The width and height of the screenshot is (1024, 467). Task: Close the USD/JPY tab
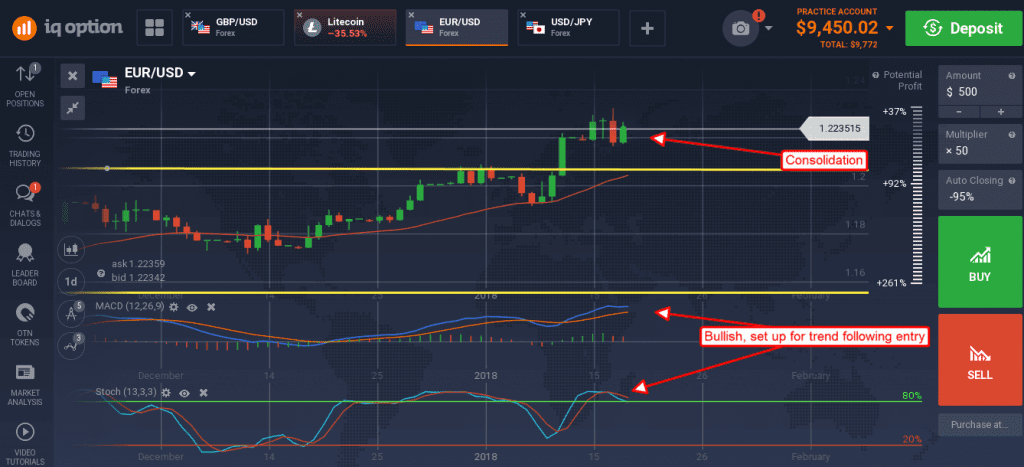point(524,14)
